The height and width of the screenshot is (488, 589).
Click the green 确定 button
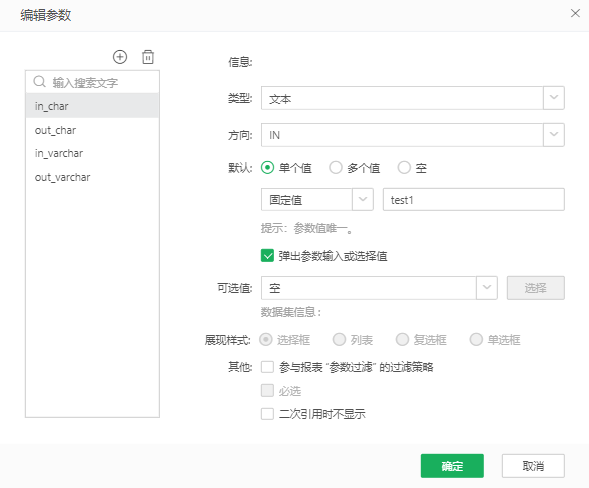[x=452, y=466]
